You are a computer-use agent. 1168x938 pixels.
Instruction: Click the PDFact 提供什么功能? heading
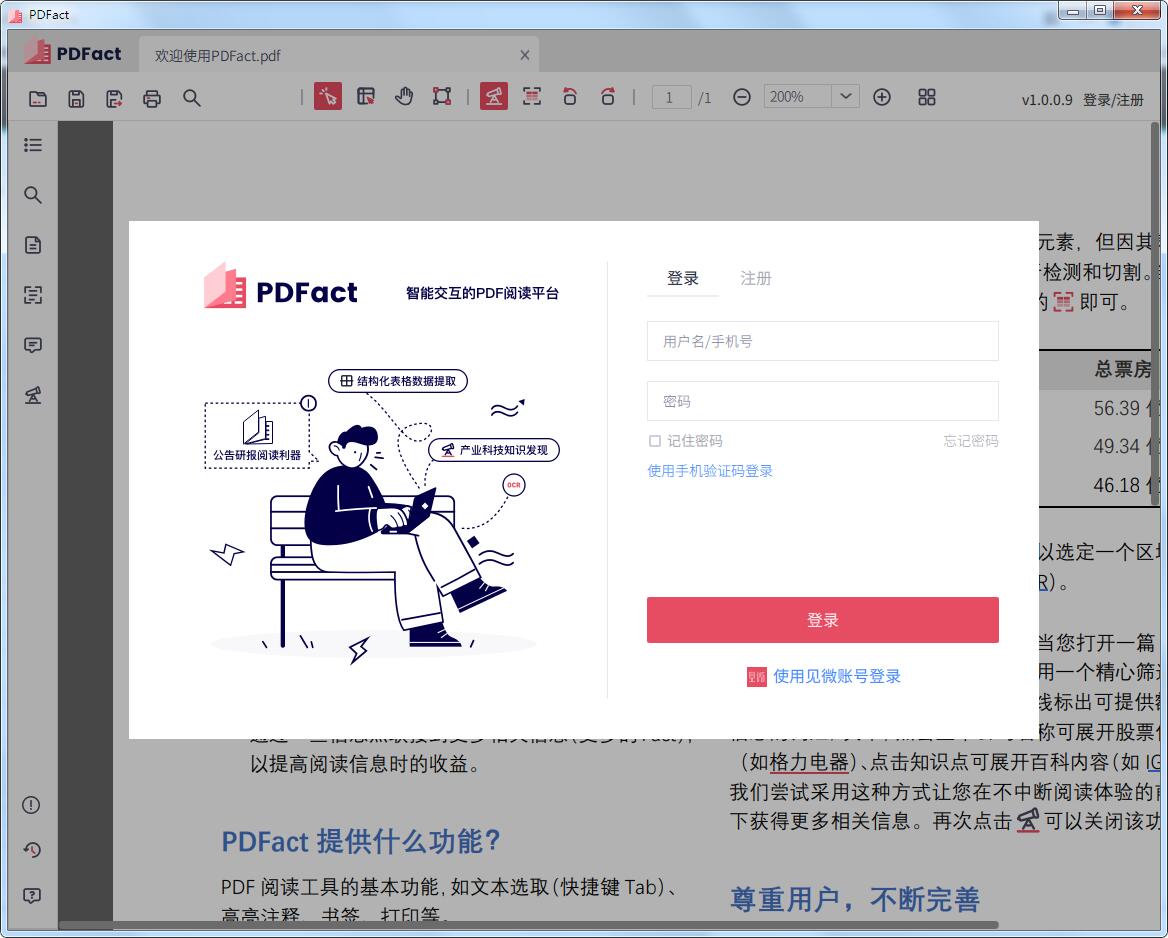tap(361, 842)
